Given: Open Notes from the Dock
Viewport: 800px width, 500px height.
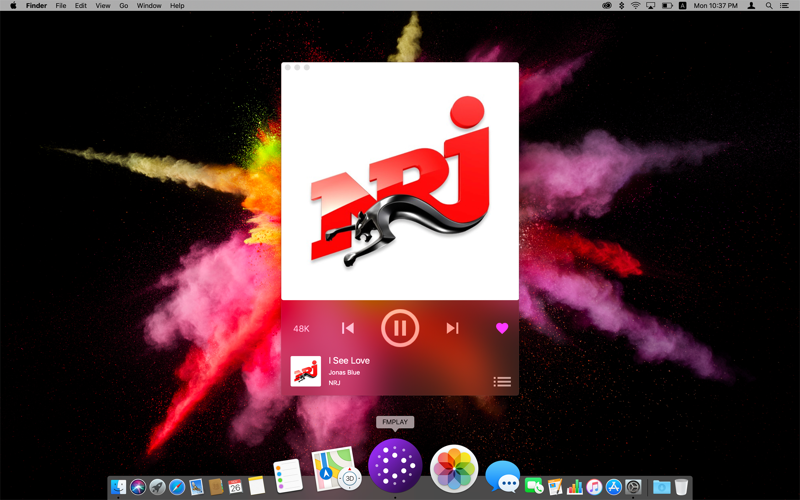Looking at the screenshot, I should (x=257, y=485).
